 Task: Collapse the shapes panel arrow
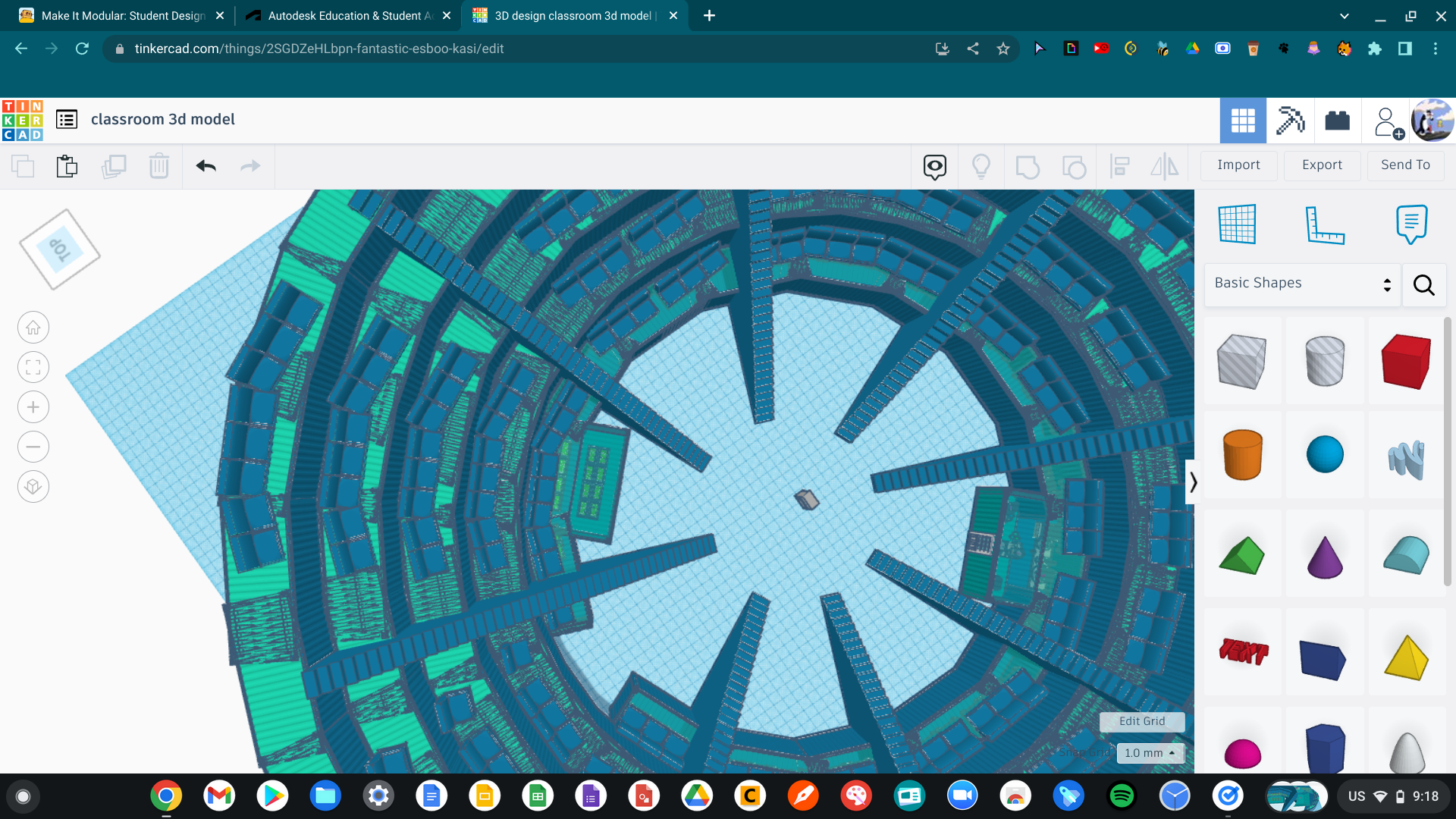point(1192,482)
